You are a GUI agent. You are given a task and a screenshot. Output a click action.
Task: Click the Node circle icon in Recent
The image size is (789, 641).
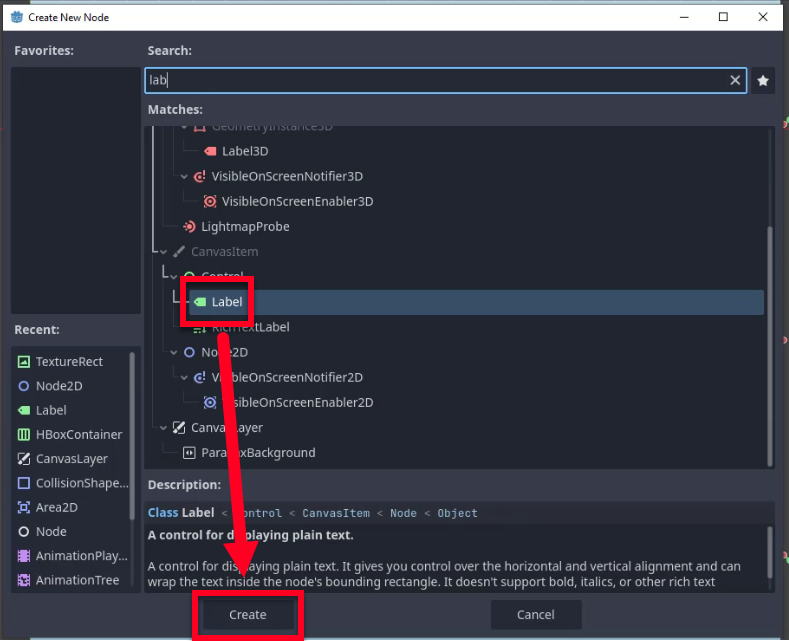coord(24,531)
